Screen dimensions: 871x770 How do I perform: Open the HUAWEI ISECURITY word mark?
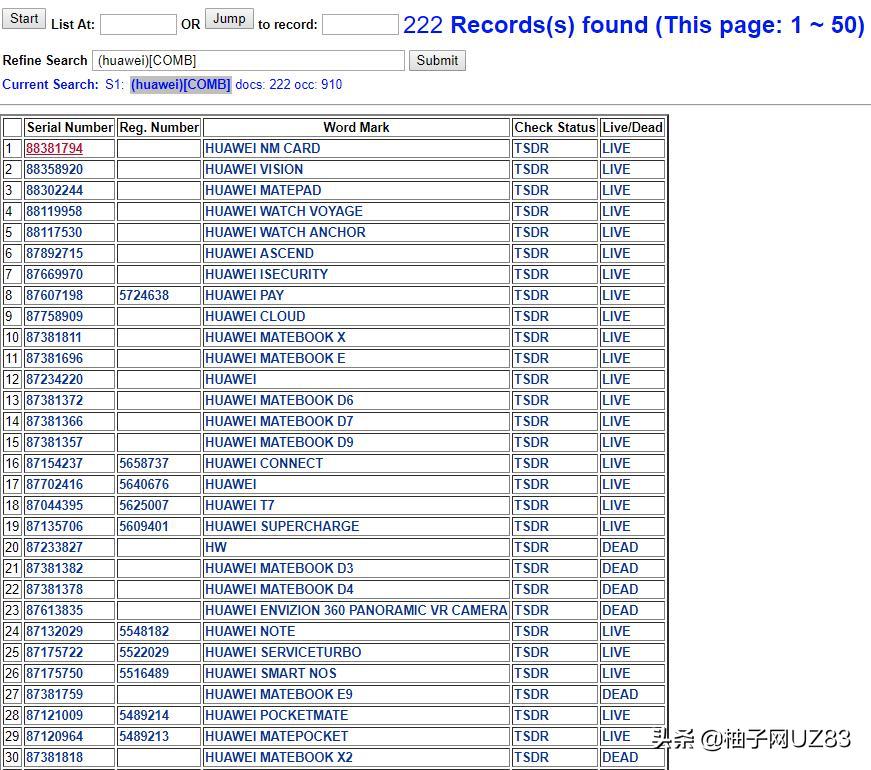tap(266, 274)
